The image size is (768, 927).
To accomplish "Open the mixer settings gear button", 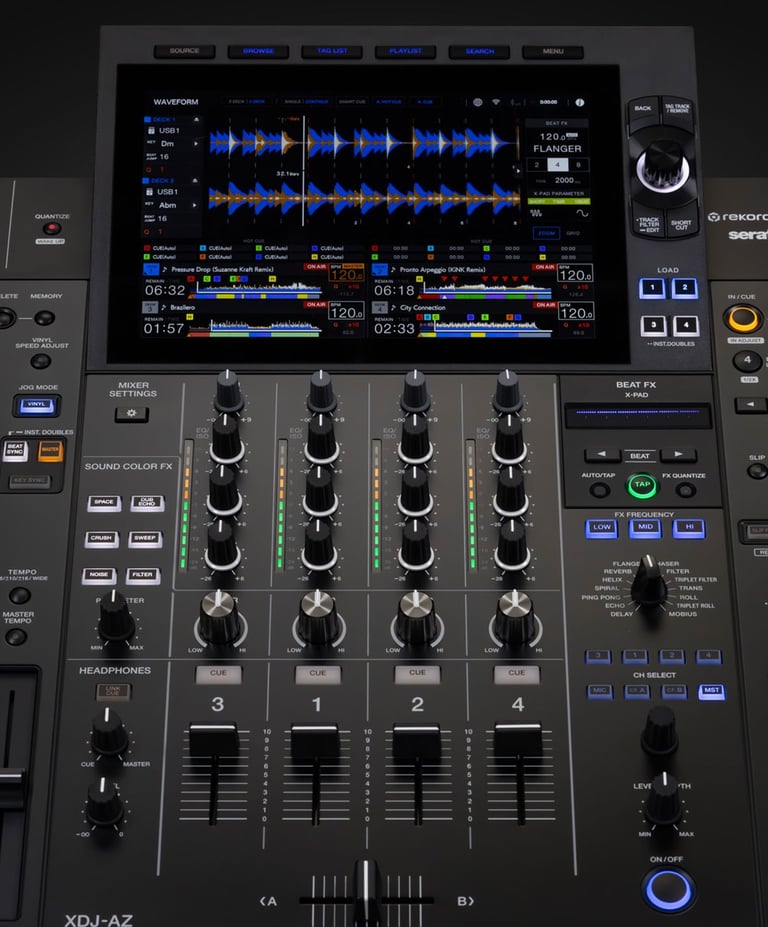I will point(131,413).
